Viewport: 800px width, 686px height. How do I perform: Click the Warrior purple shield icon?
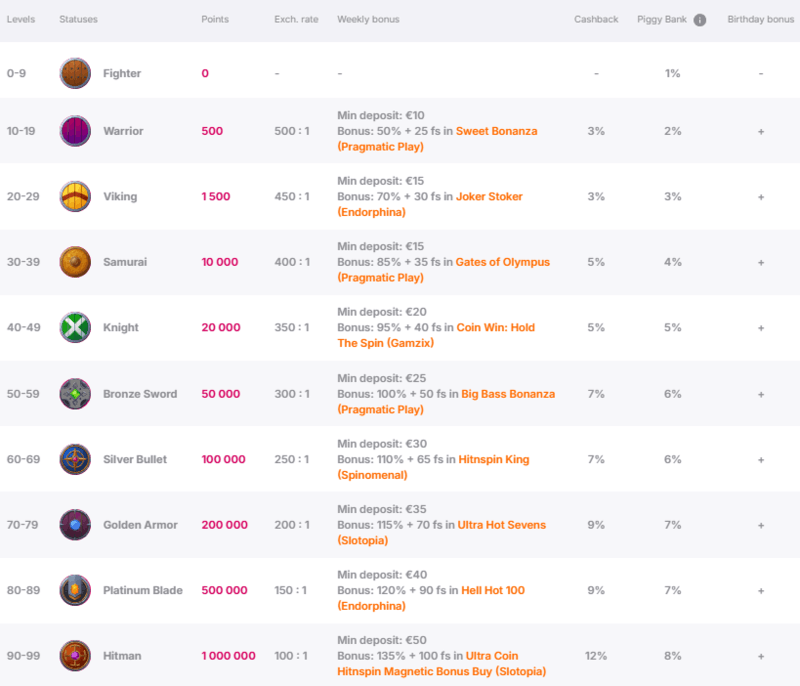click(x=75, y=131)
